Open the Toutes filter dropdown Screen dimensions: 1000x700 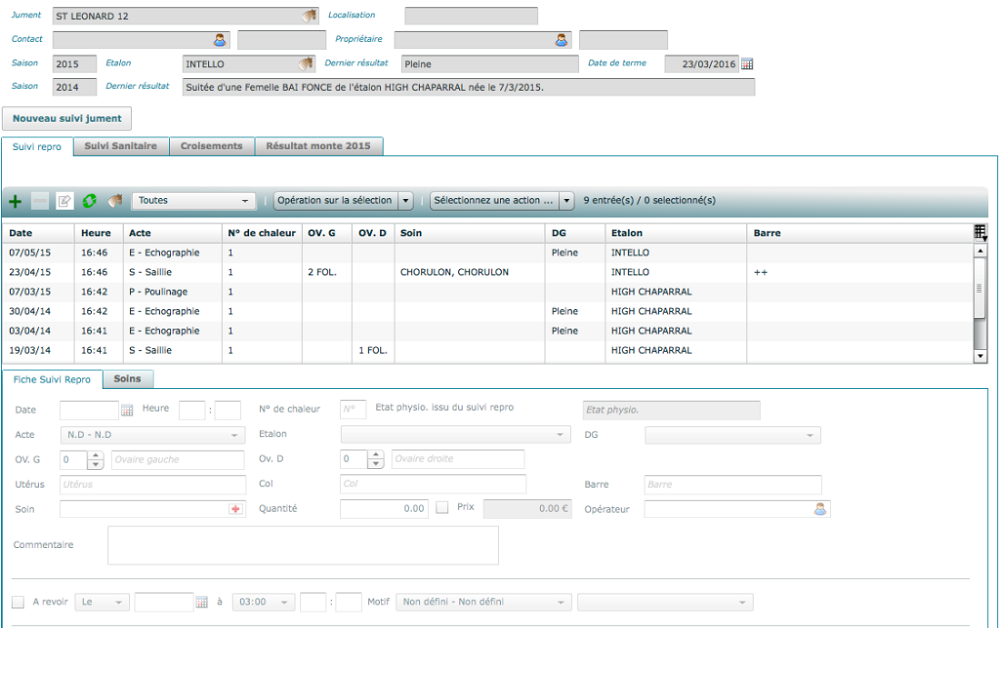(193, 201)
